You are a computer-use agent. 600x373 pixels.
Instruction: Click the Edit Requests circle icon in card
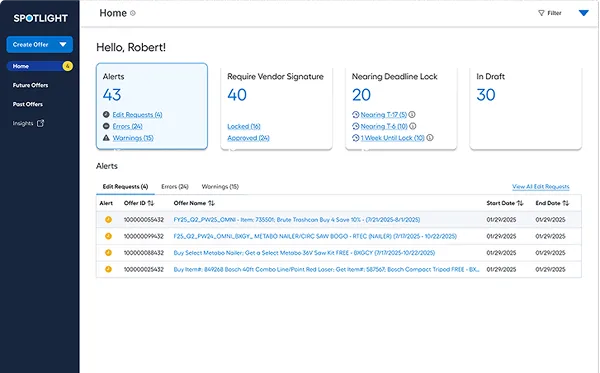(x=106, y=114)
